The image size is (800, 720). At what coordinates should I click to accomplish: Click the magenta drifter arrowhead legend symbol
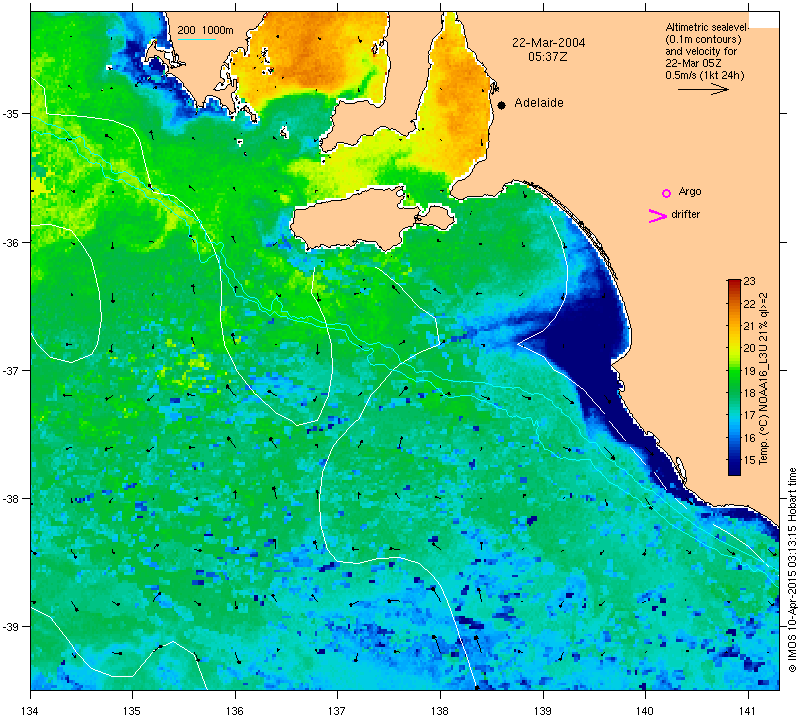point(658,216)
